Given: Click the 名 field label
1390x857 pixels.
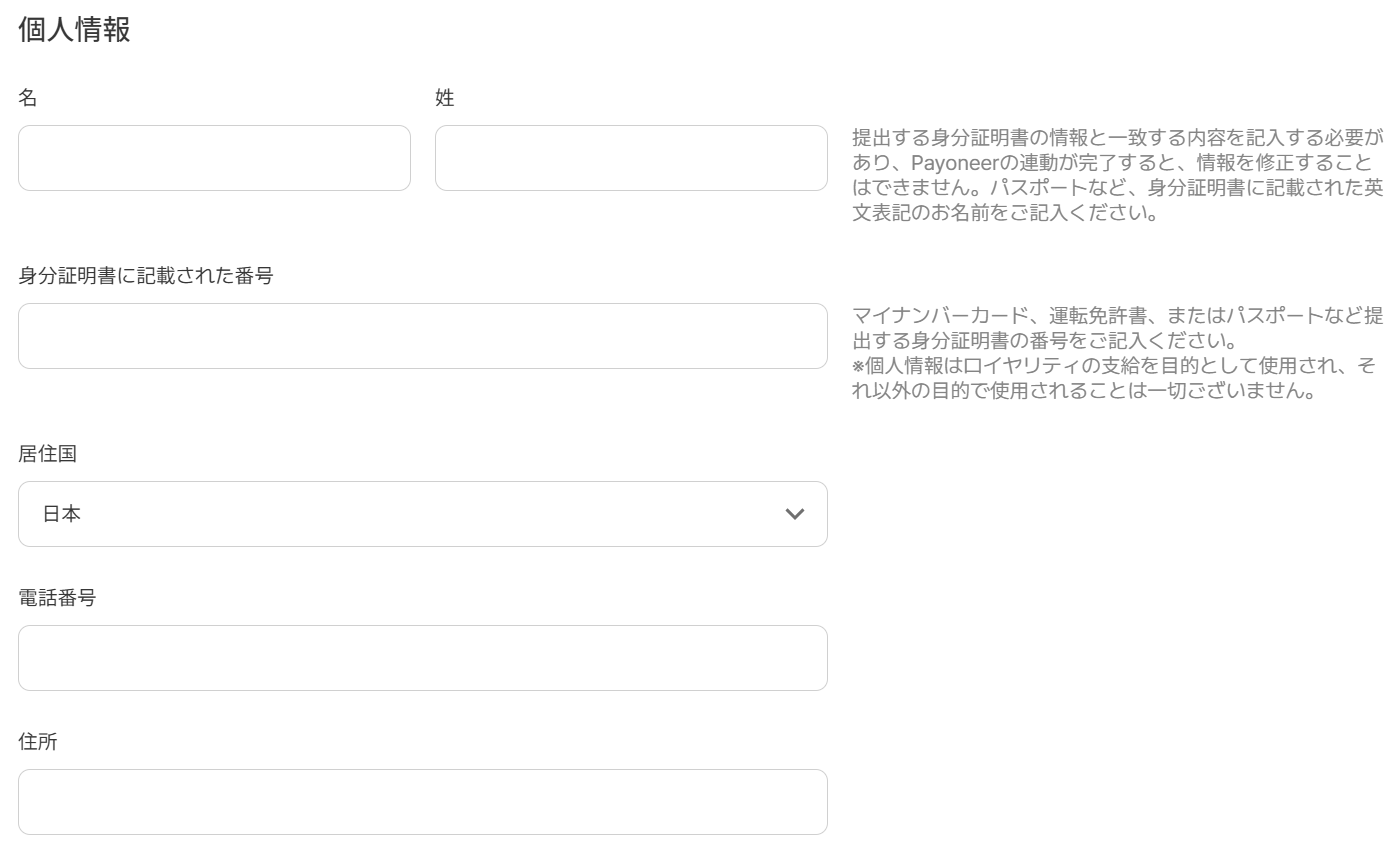Looking at the screenshot, I should click(x=28, y=98).
